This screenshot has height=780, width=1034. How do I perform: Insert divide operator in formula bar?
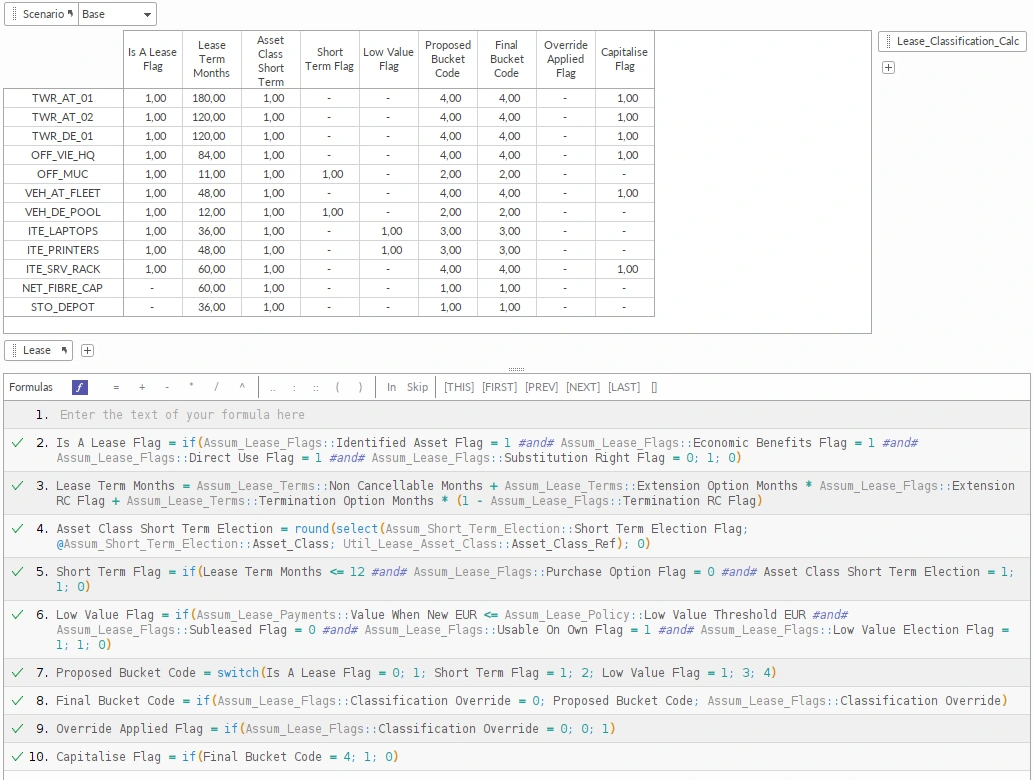(x=216, y=387)
